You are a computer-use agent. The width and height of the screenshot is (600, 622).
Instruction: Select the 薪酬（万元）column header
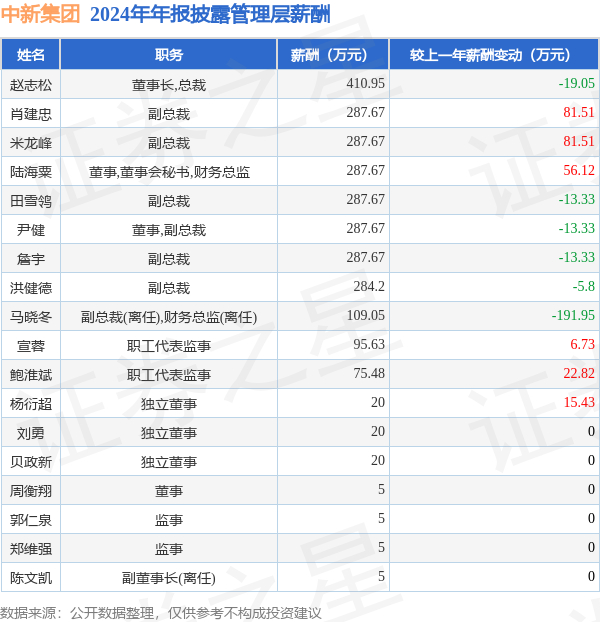point(333,54)
